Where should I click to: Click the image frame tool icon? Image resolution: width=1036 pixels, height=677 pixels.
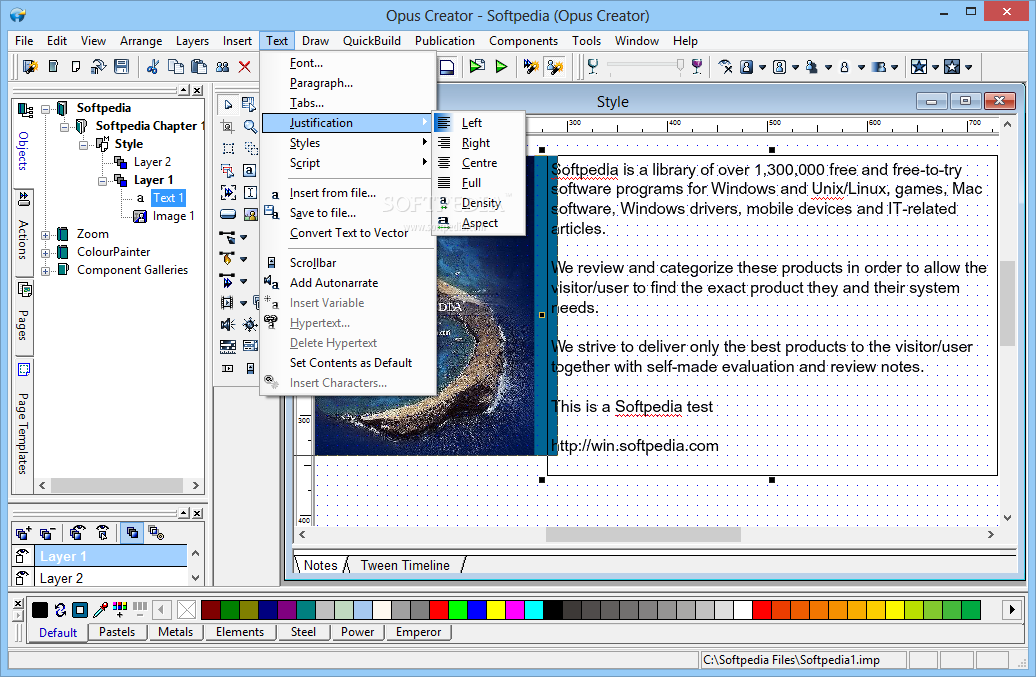pos(250,214)
